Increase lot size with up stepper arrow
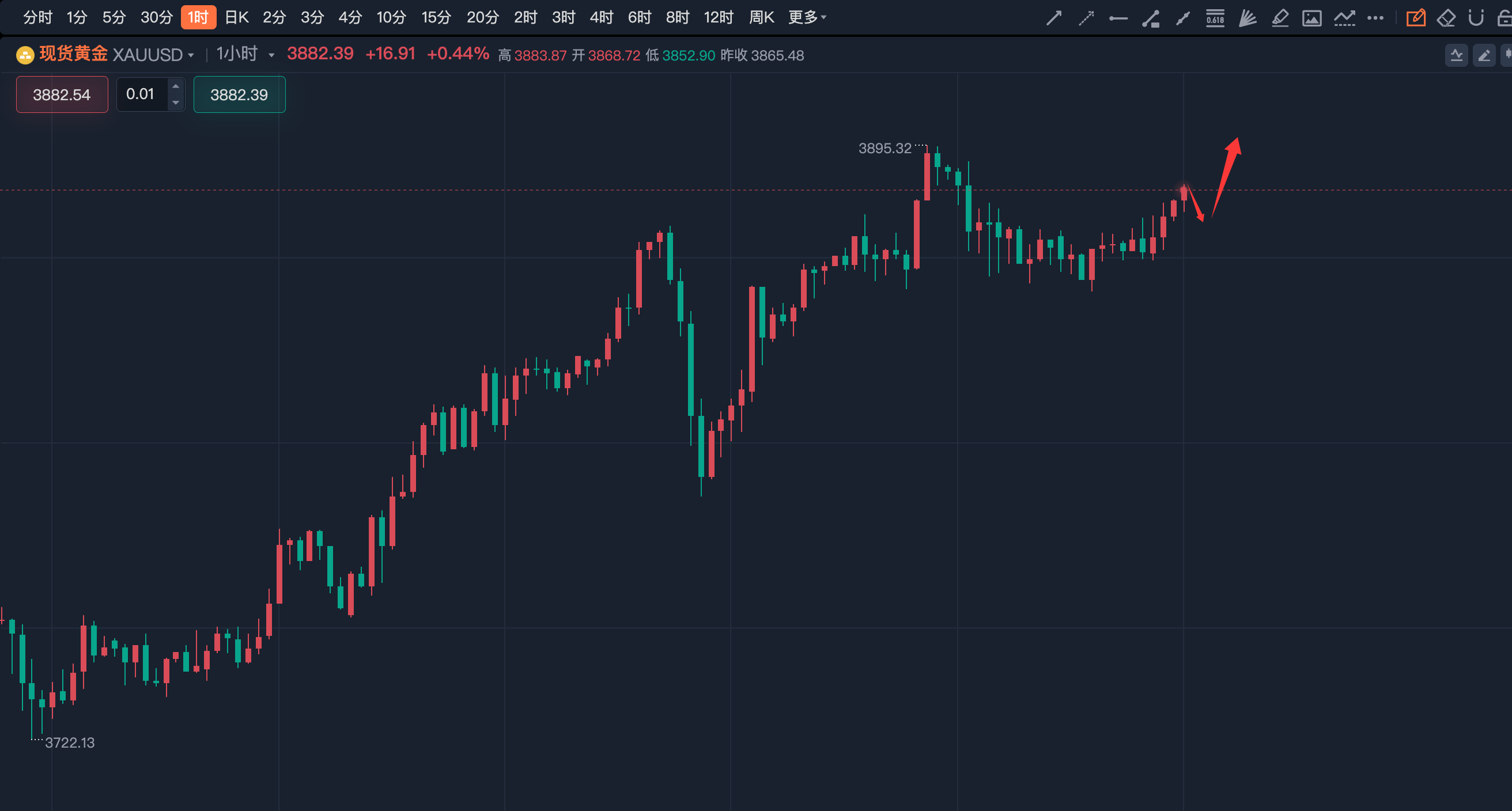This screenshot has width=1512, height=811. point(176,87)
